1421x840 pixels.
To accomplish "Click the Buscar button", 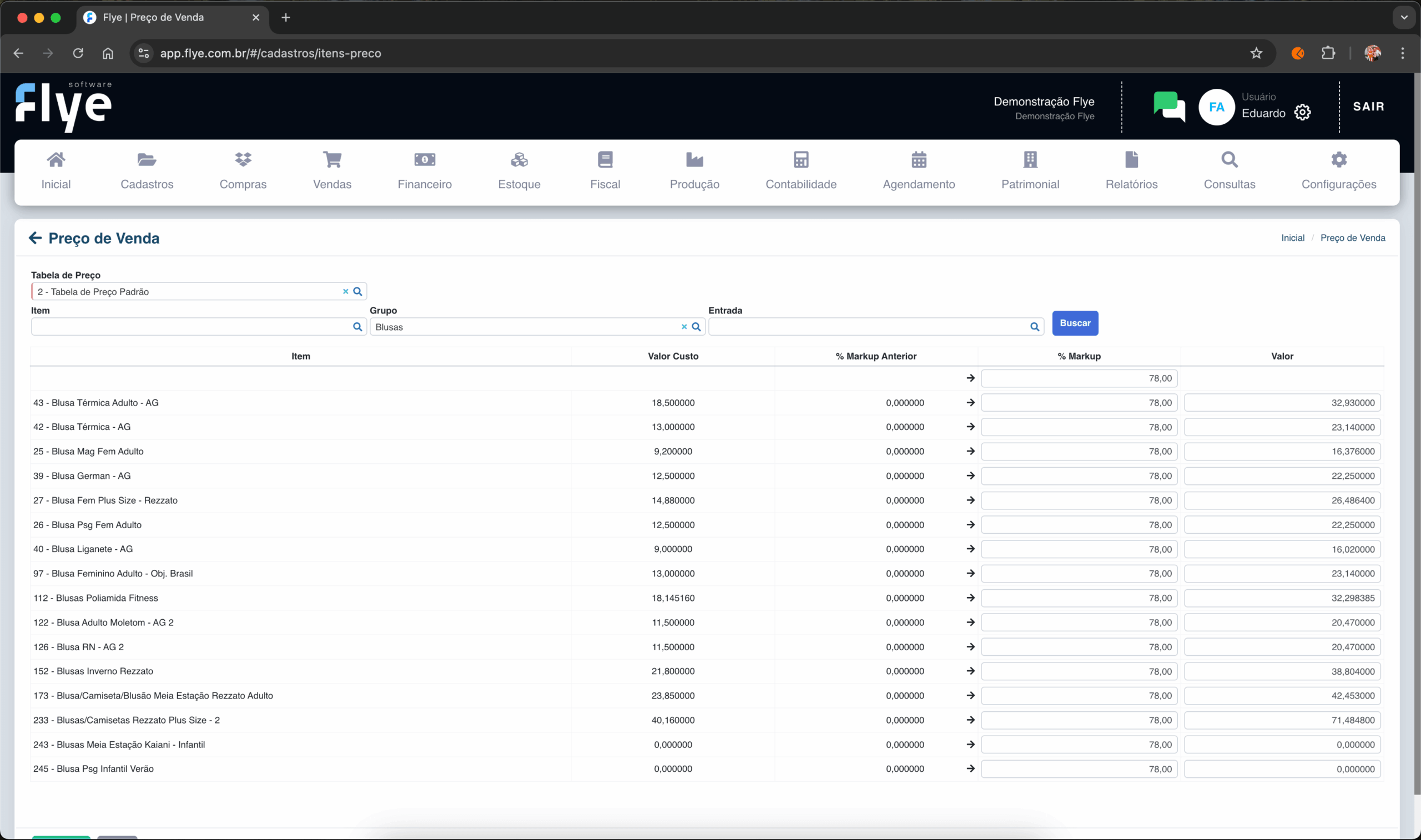I will pos(1075,323).
